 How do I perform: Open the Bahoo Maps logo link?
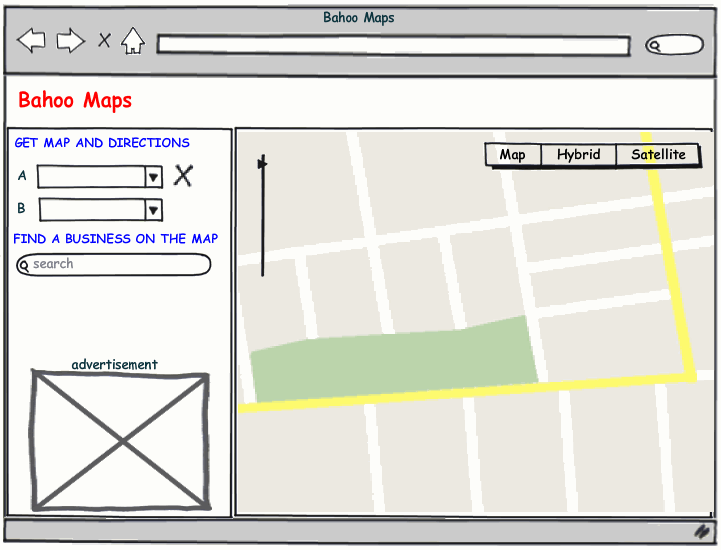75,100
